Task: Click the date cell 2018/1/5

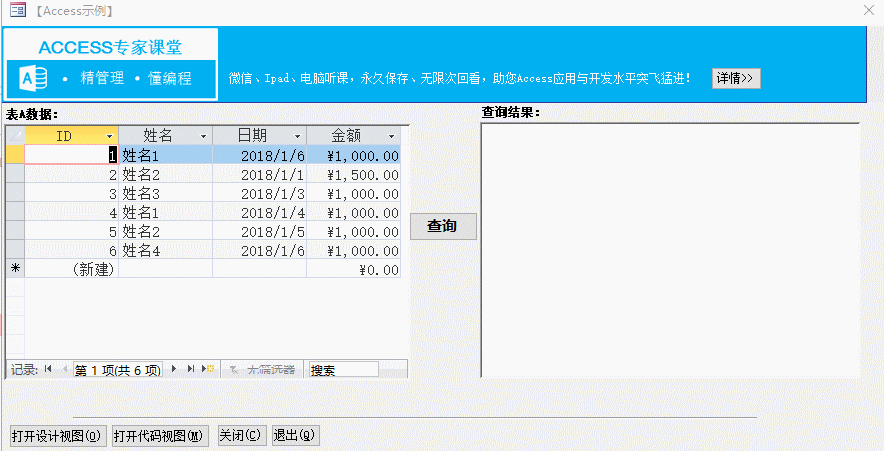Action: 260,231
